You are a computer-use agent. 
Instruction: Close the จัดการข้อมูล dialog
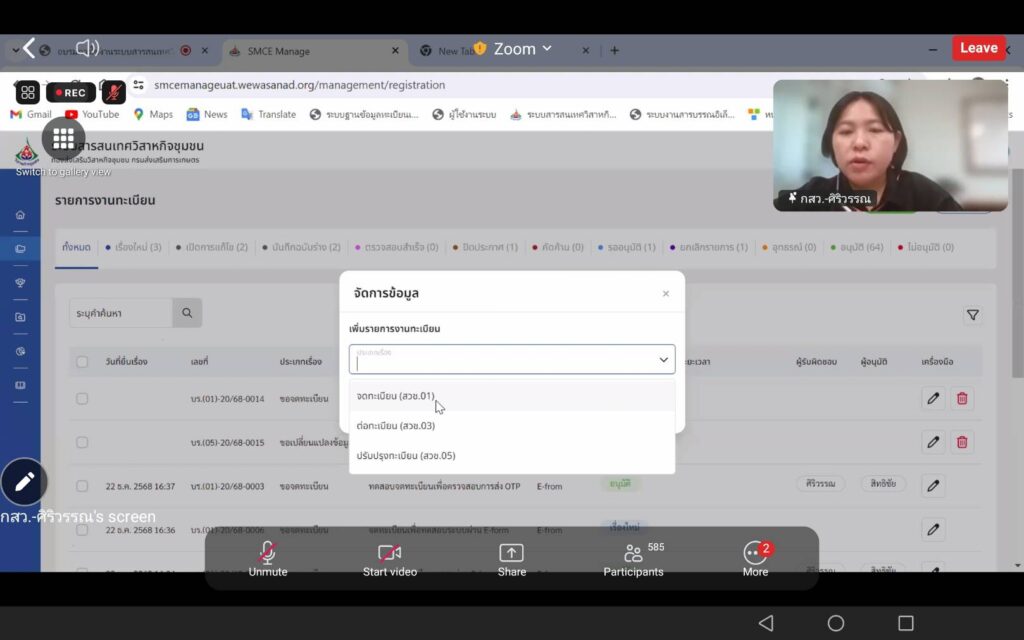pyautogui.click(x=666, y=294)
